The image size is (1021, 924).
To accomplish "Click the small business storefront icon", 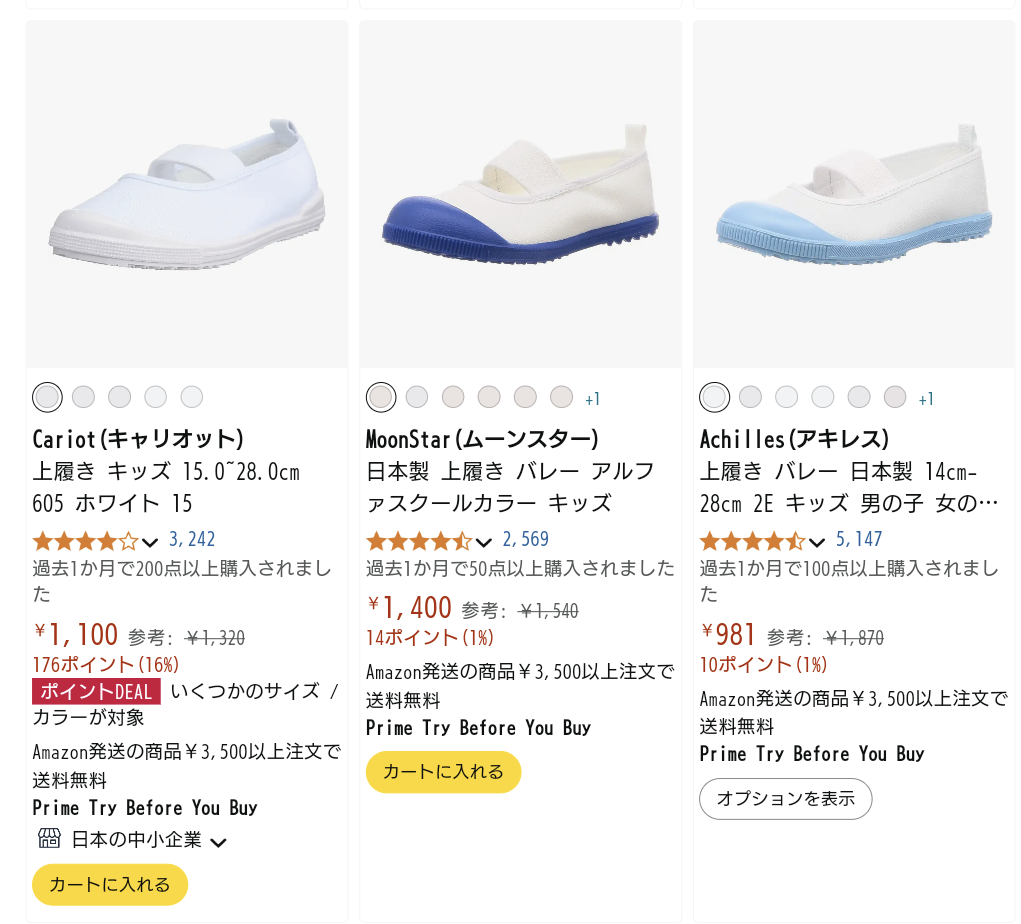I will (x=49, y=838).
